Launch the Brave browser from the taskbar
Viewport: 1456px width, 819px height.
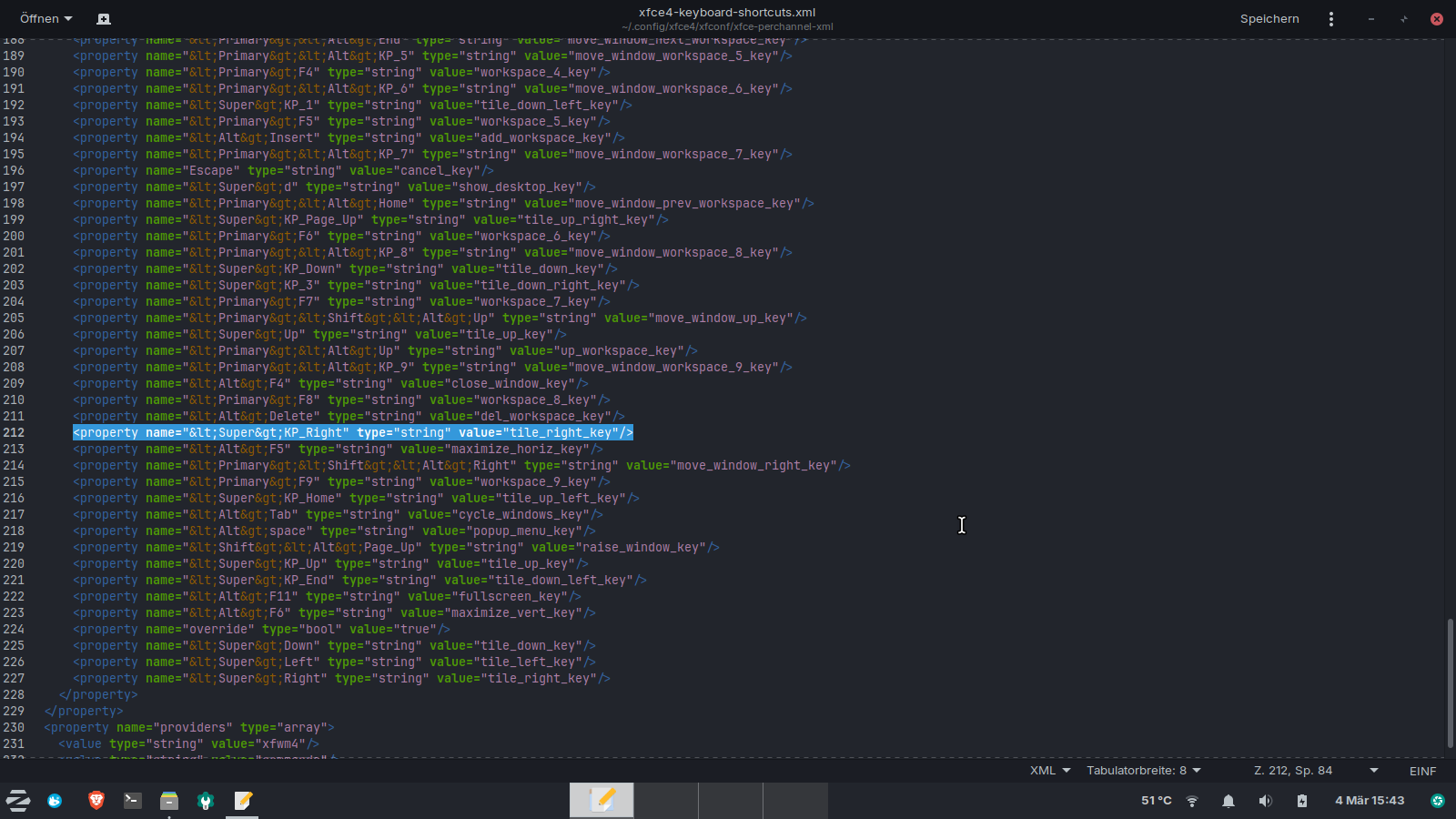point(96,801)
